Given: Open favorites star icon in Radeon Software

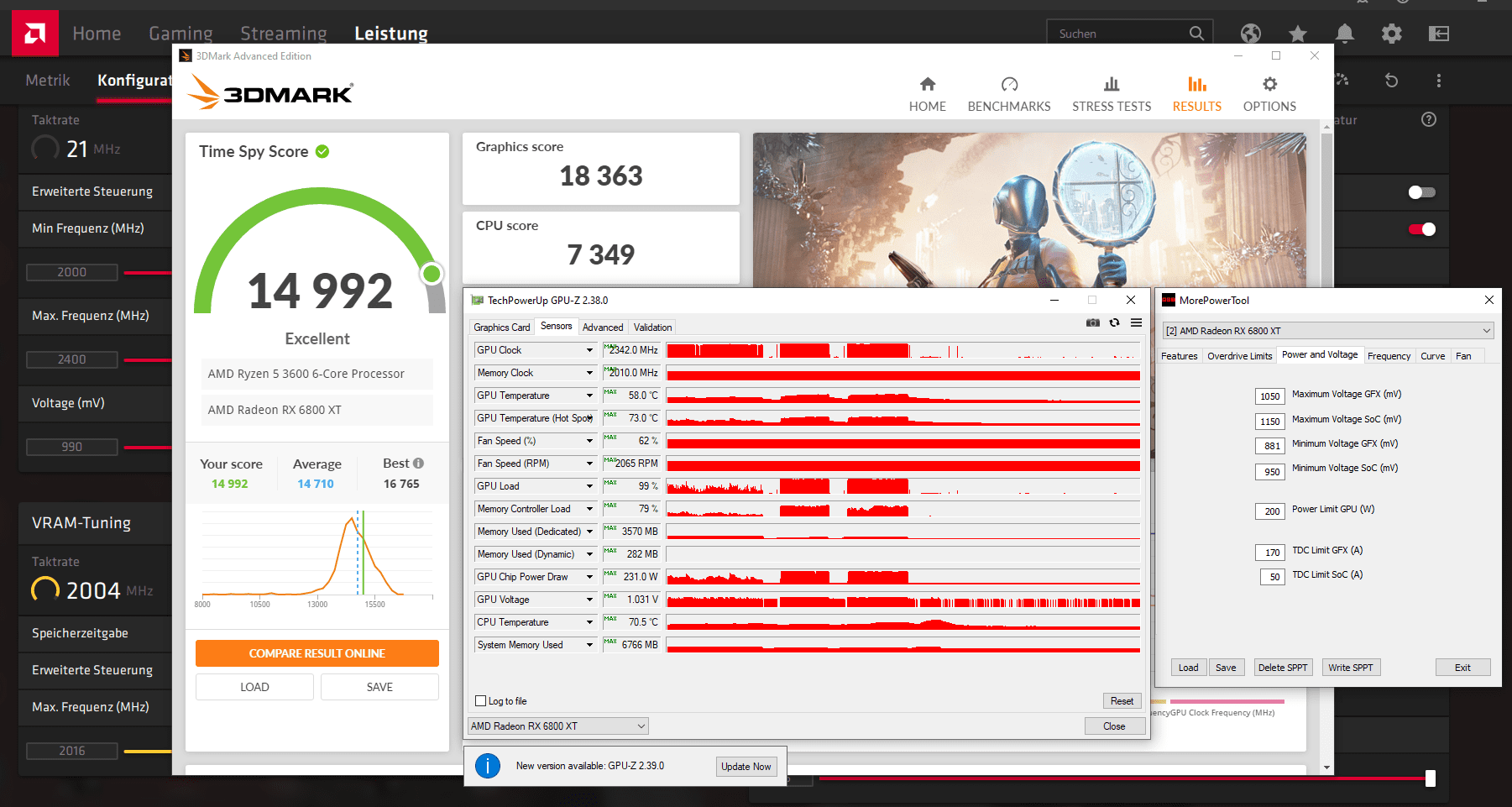Looking at the screenshot, I should click(x=1298, y=34).
